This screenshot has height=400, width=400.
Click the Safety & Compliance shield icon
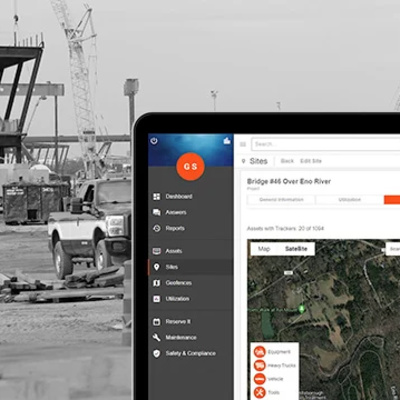(x=156, y=353)
